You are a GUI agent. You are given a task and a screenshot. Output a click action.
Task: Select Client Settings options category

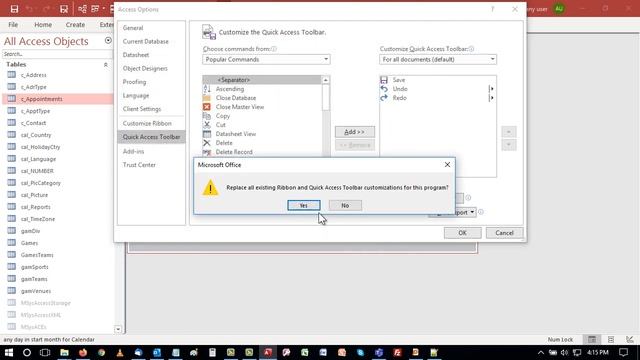click(142, 109)
